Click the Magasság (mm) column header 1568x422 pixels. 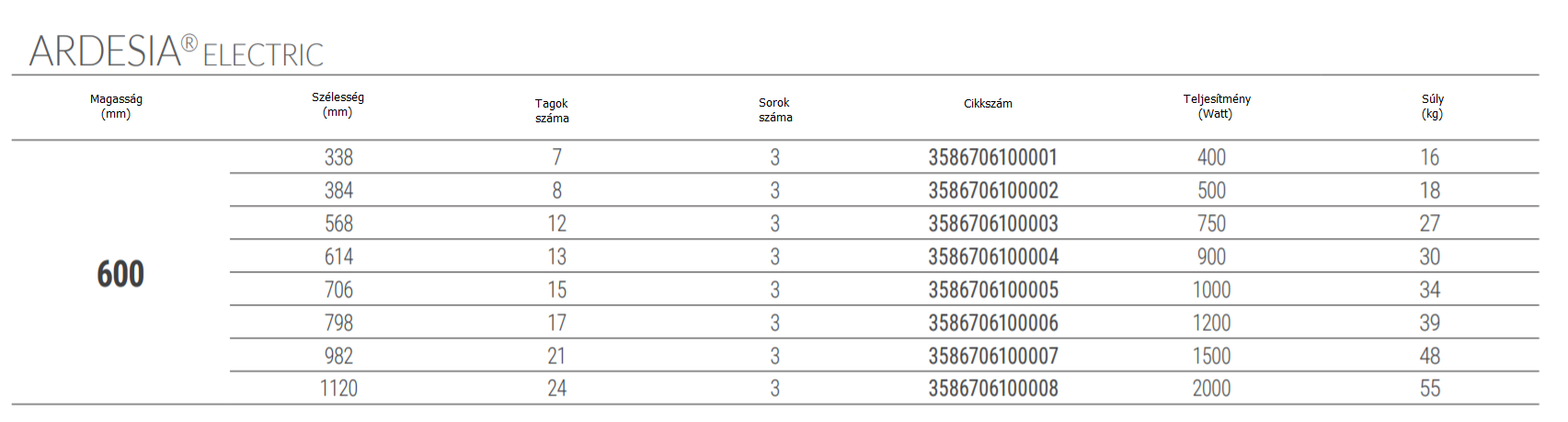tap(116, 107)
